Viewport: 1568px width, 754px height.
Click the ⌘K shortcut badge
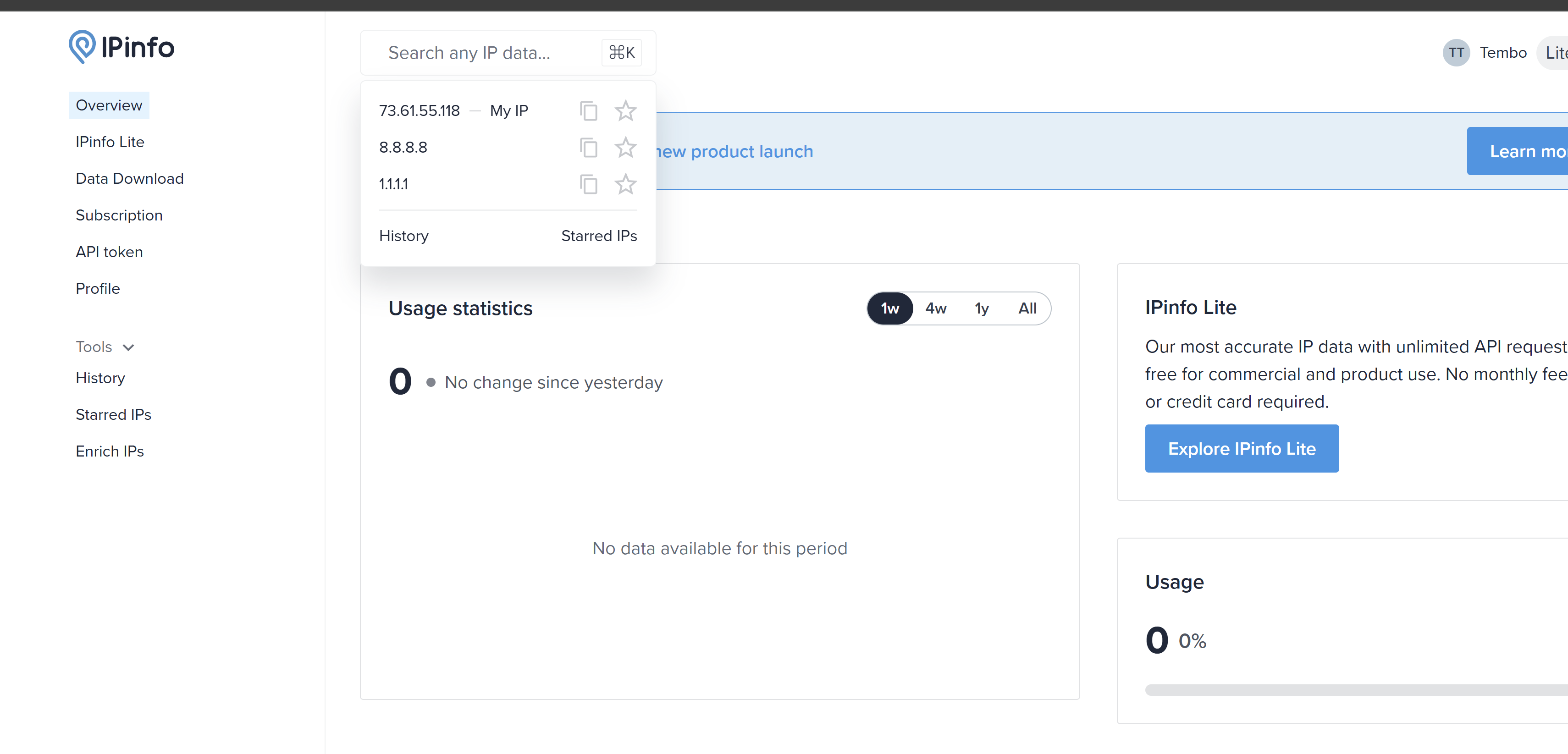coord(622,52)
